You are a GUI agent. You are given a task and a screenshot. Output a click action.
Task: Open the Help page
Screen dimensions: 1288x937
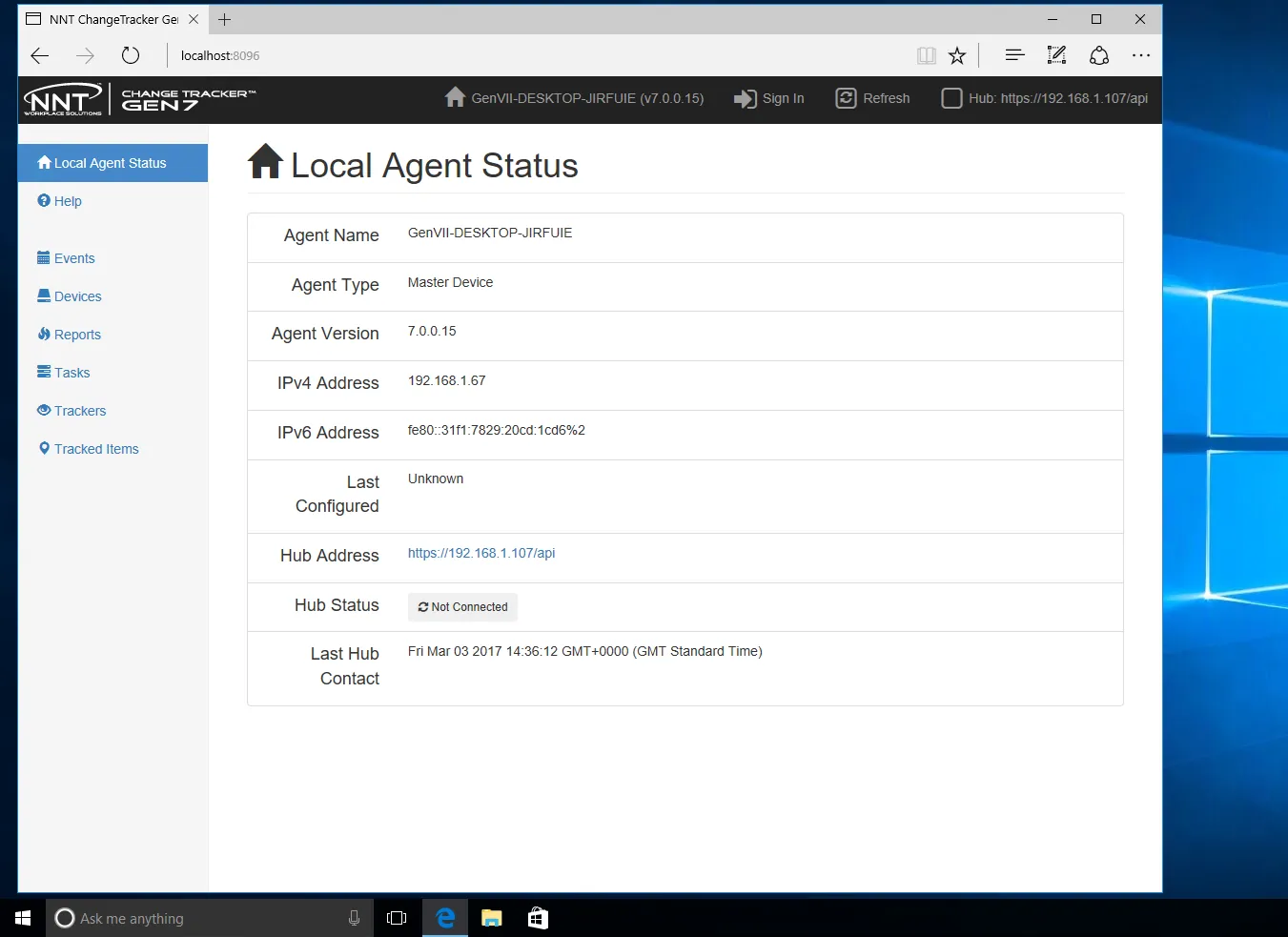[59, 201]
